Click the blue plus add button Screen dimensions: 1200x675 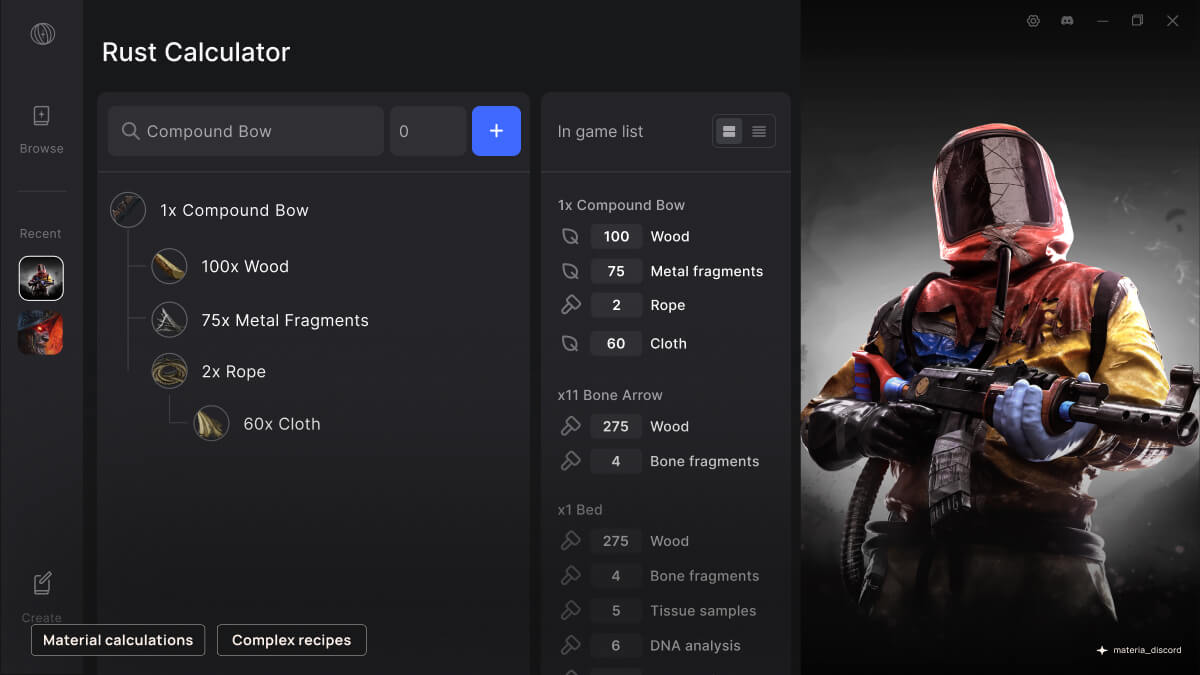(496, 131)
